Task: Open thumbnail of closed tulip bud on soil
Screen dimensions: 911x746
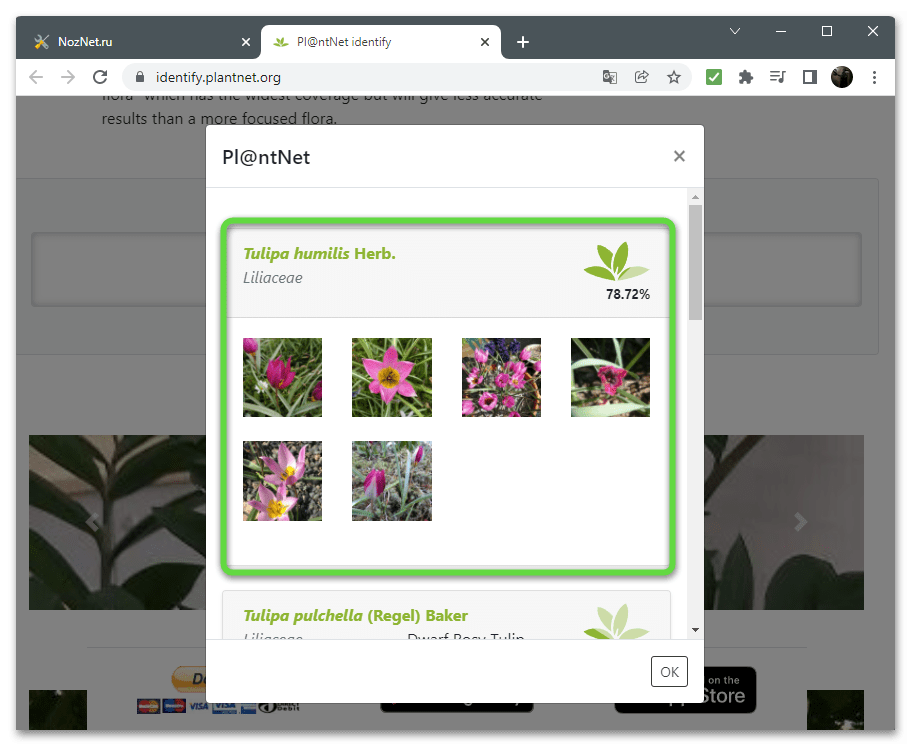Action: point(392,480)
